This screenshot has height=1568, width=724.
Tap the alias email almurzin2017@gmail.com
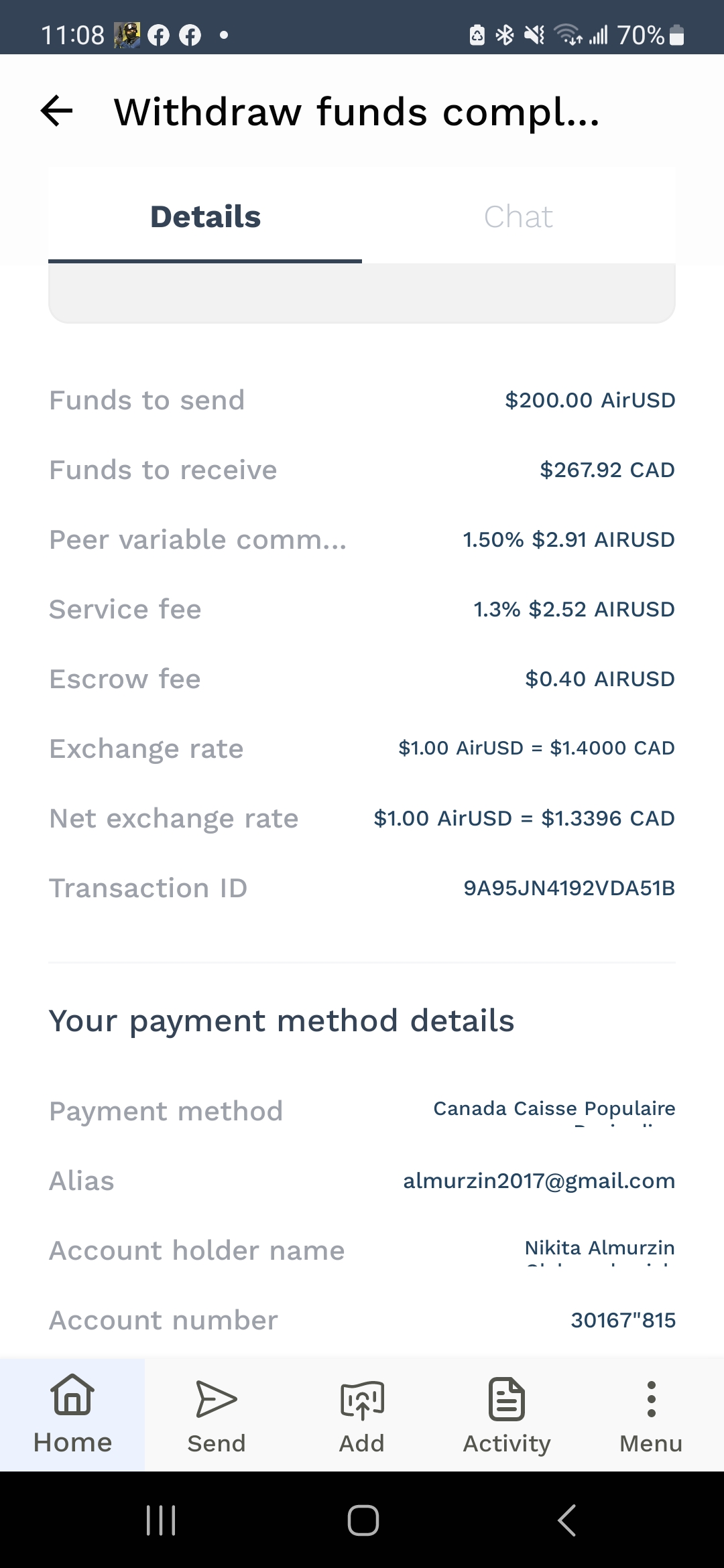click(539, 1181)
